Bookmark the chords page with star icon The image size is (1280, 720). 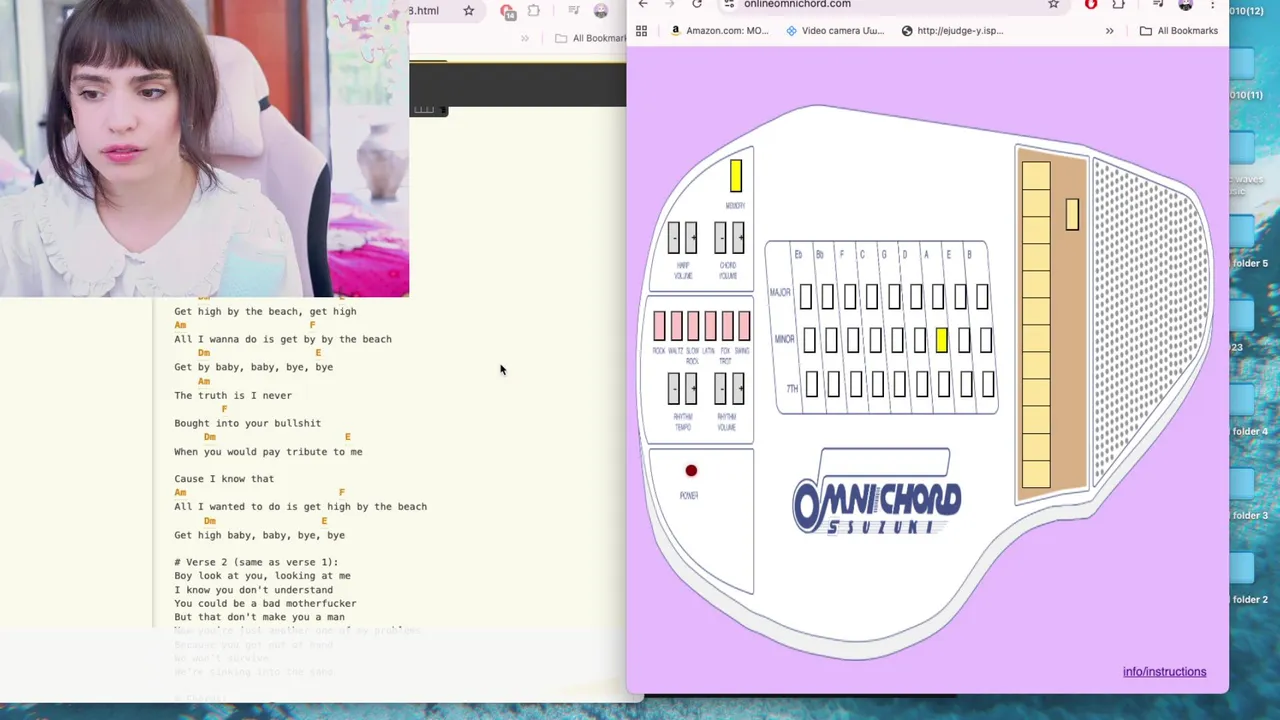[468, 11]
